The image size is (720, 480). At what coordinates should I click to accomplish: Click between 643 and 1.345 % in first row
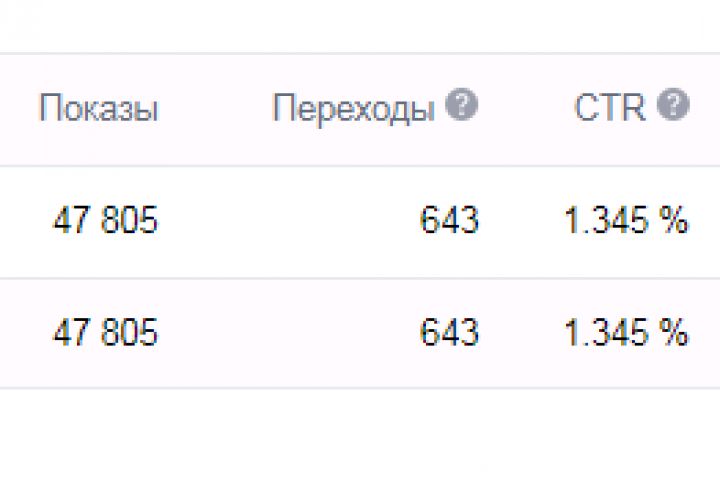[520, 221]
